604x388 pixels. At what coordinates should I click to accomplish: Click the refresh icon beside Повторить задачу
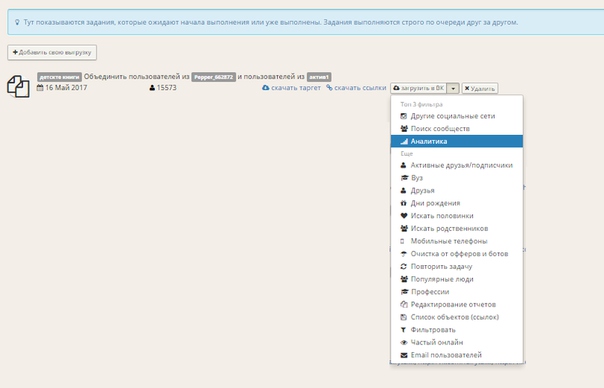tap(404, 267)
